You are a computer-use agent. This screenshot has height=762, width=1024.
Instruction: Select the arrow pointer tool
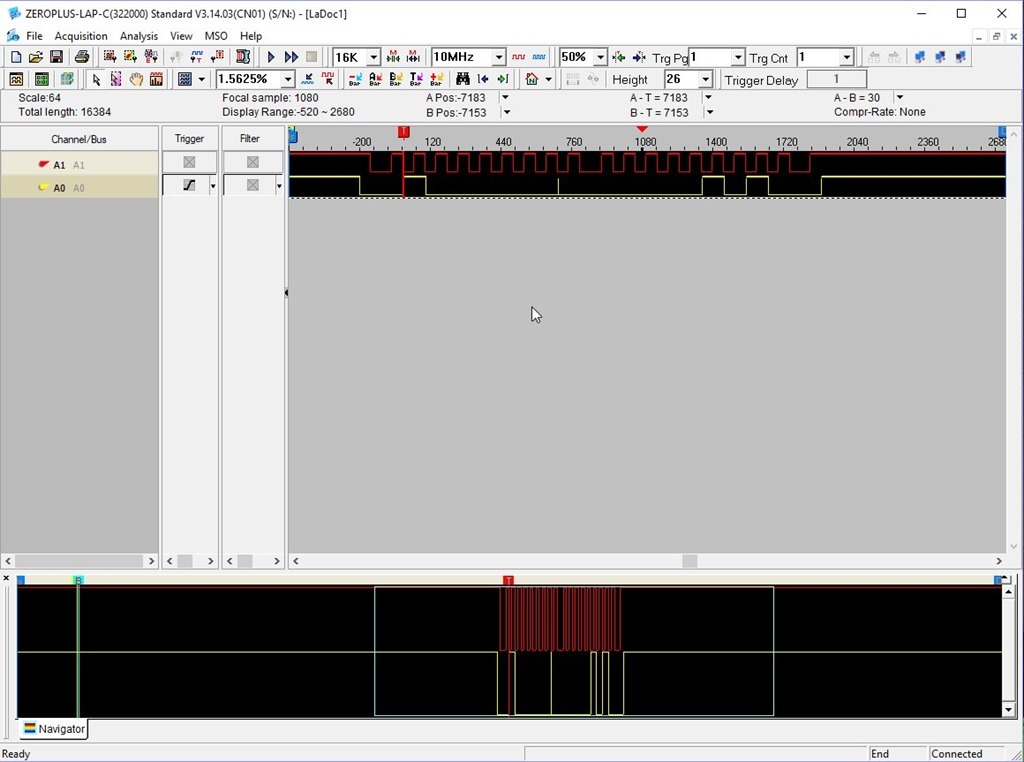96,80
